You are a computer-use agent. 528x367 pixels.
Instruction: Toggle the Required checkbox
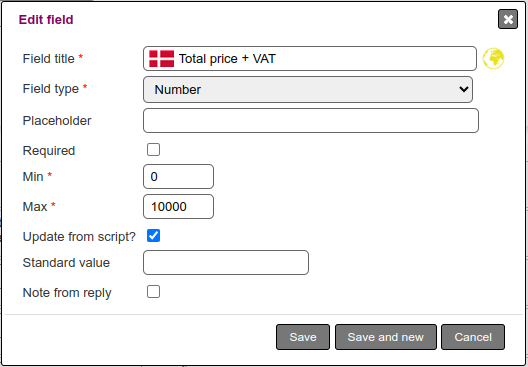(154, 150)
